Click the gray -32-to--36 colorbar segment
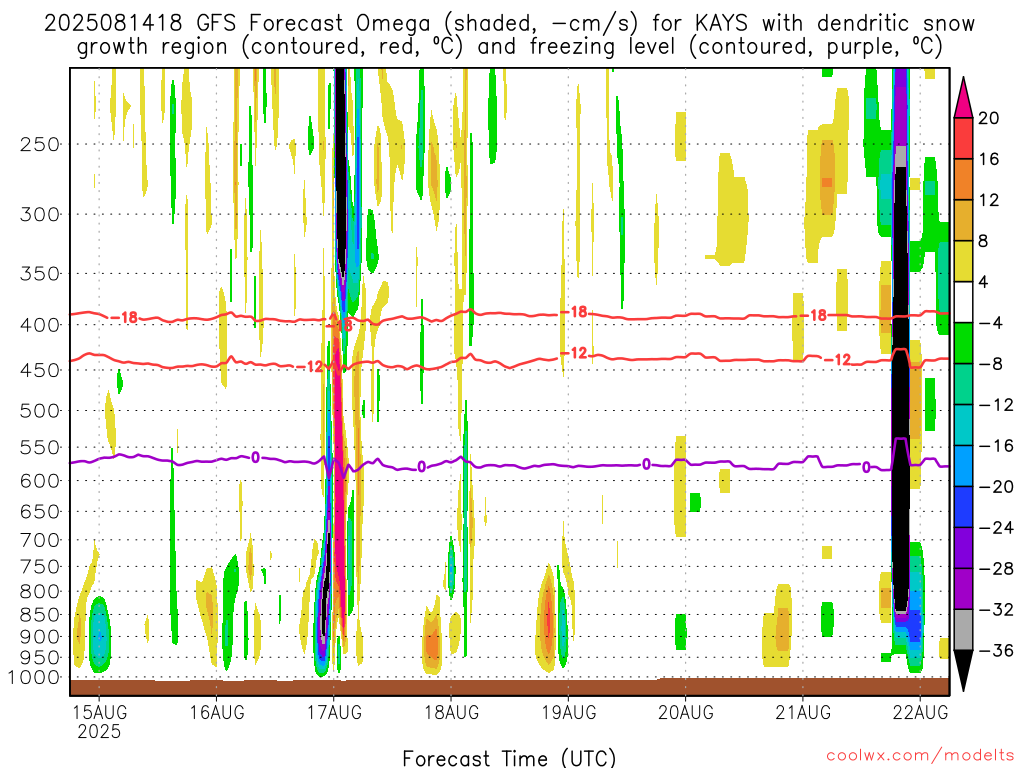 click(963, 630)
